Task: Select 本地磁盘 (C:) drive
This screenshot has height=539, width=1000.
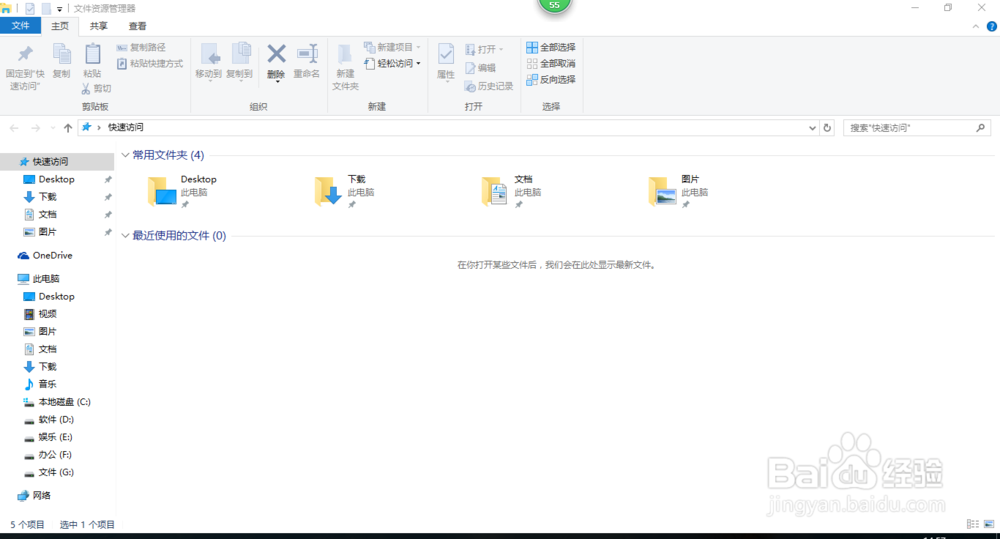Action: click(57, 402)
